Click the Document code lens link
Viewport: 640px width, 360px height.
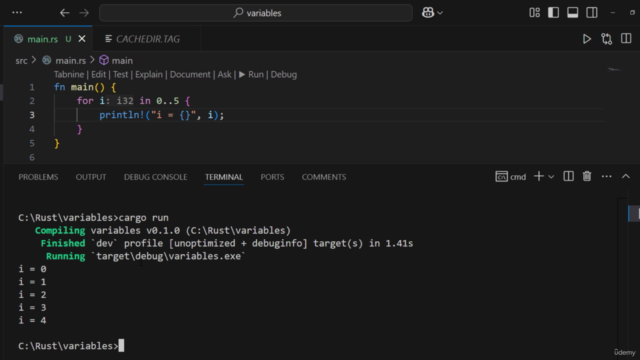190,75
